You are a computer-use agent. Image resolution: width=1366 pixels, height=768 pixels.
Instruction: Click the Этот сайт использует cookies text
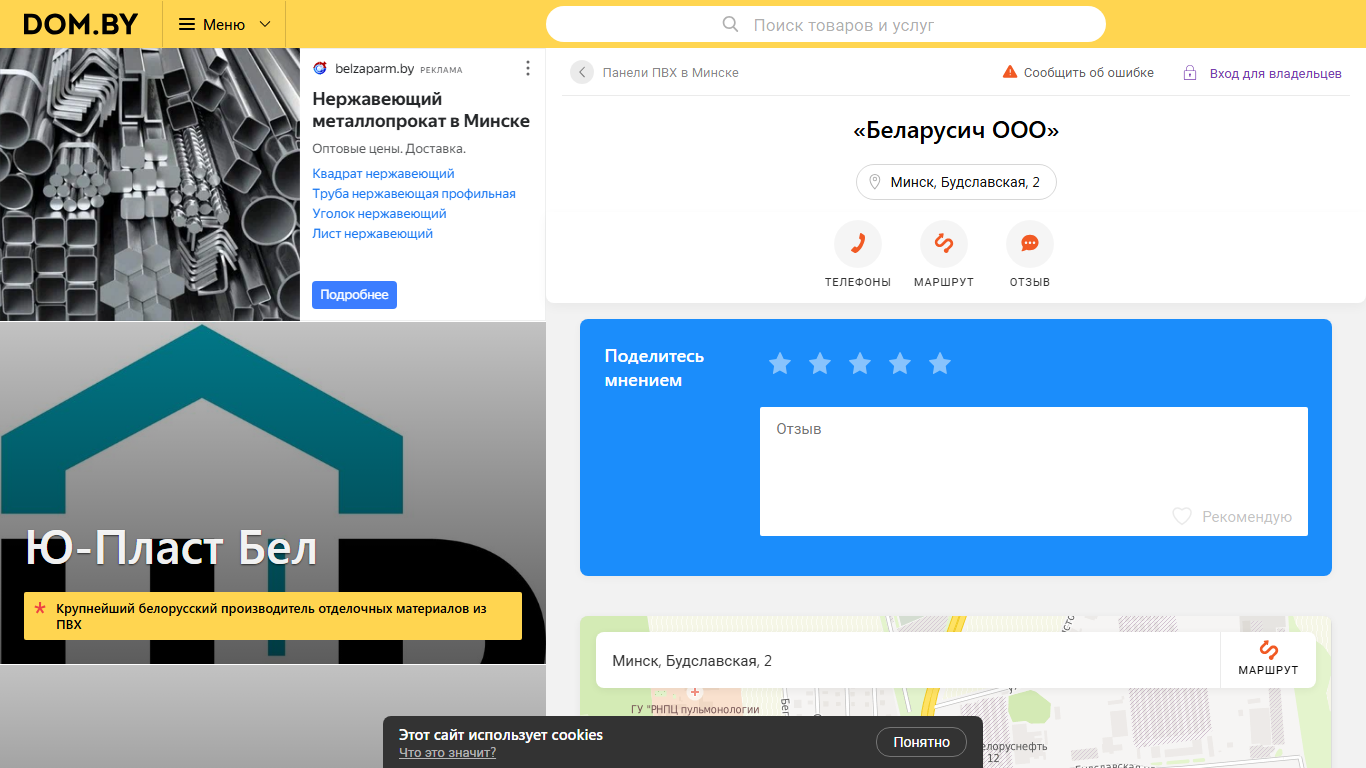[x=501, y=735]
